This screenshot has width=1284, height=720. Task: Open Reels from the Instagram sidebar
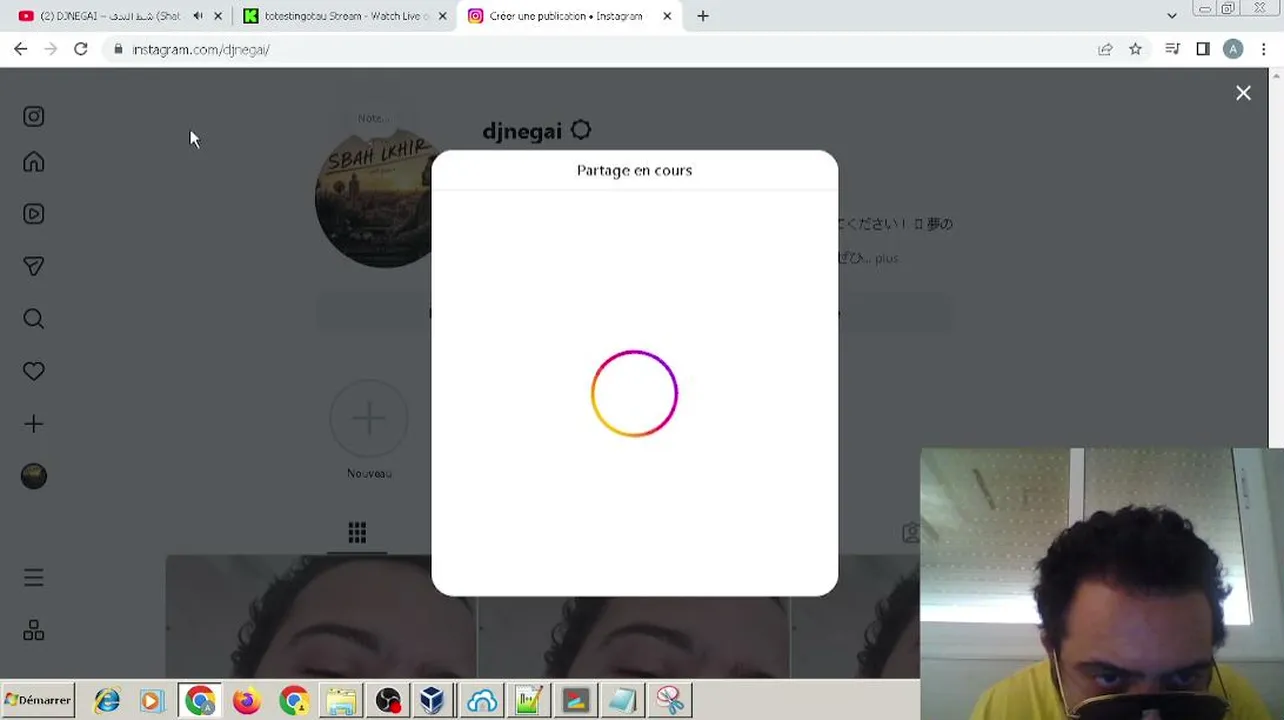pos(34,214)
